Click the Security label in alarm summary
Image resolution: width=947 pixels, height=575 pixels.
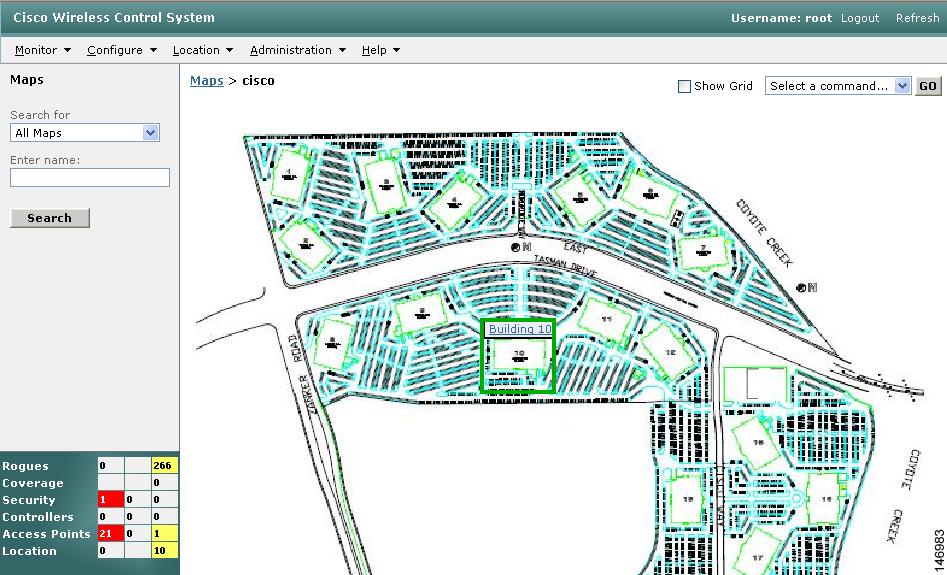point(28,500)
